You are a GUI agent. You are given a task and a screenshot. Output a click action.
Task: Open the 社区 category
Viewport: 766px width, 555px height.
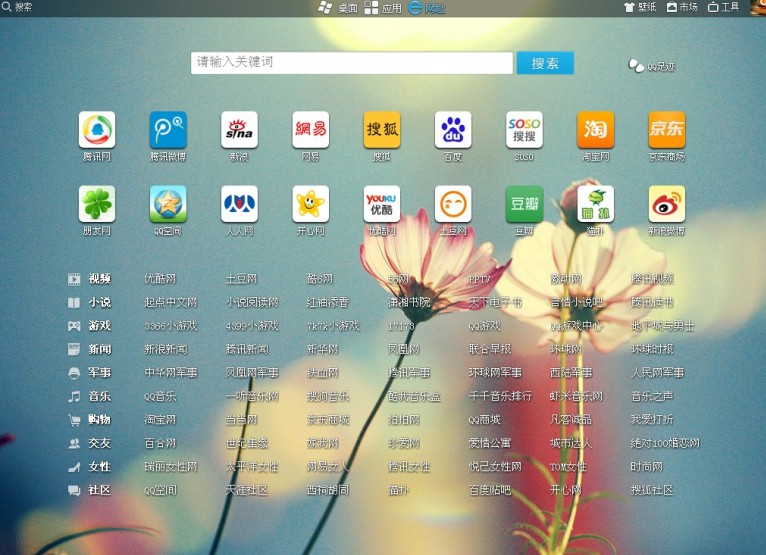[x=100, y=490]
